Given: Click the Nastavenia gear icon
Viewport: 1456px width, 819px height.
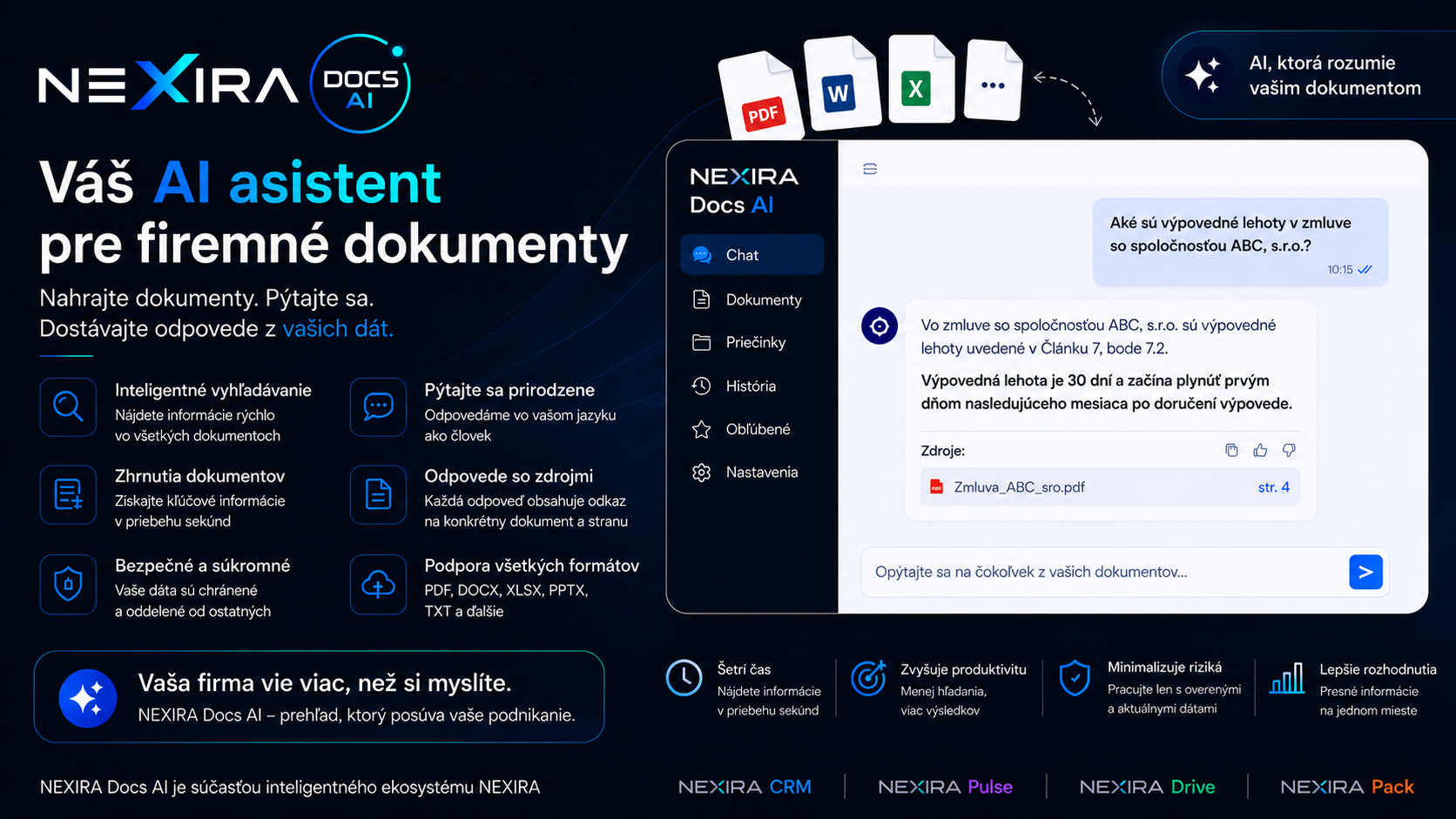Looking at the screenshot, I should coord(701,473).
